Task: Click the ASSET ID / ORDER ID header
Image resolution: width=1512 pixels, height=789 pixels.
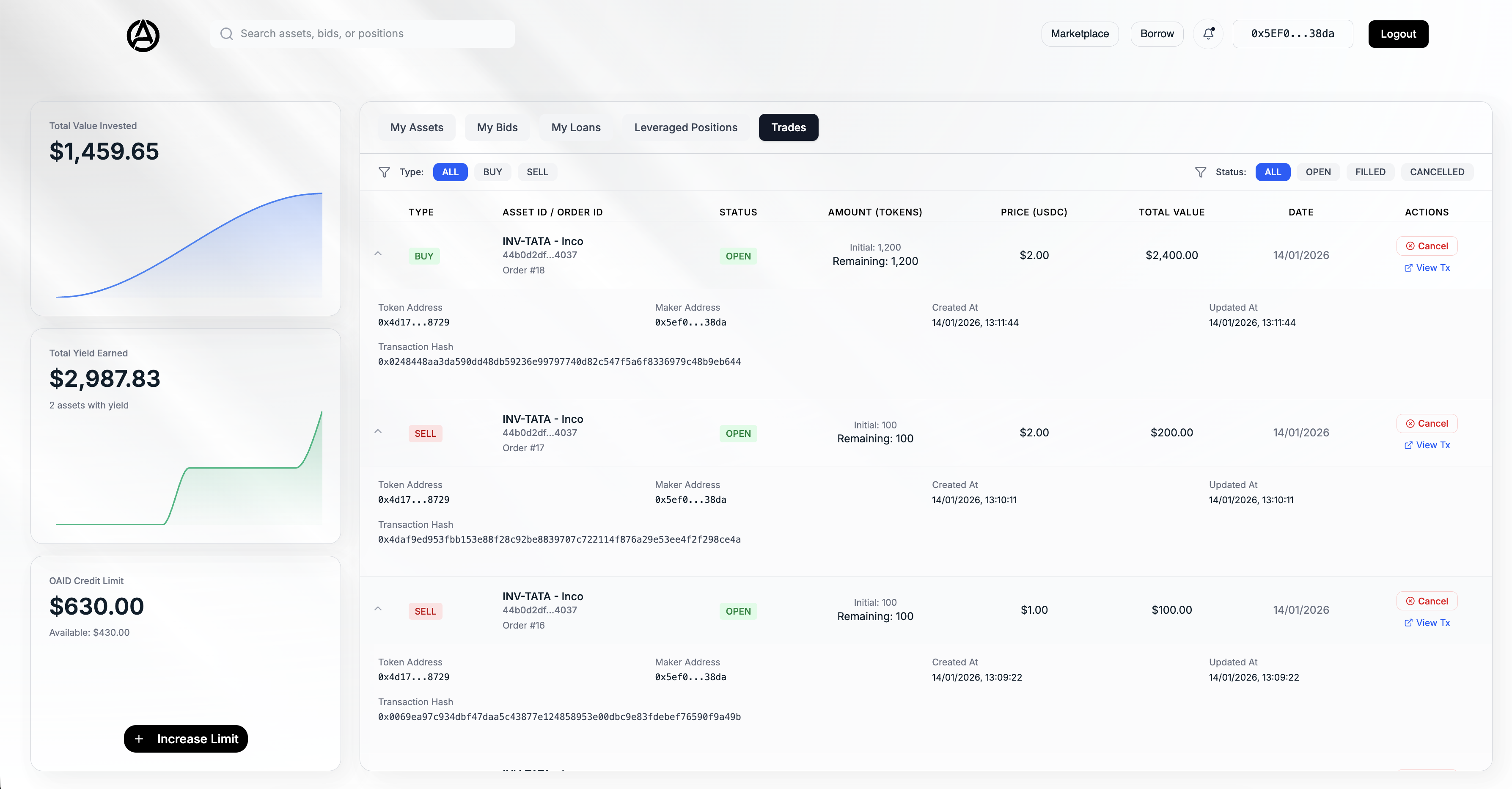Action: [553, 212]
